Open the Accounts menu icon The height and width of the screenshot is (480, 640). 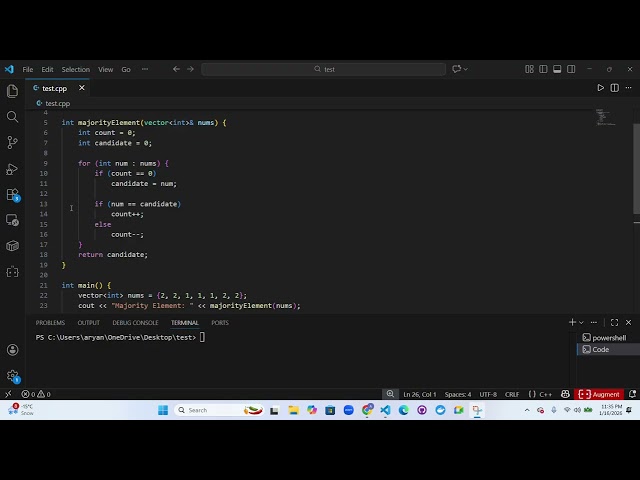click(x=12, y=350)
